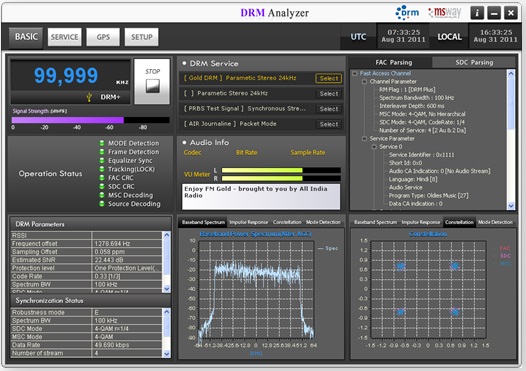
Task: Click the Data Rate value 49.690 kbps
Action: [x=127, y=345]
